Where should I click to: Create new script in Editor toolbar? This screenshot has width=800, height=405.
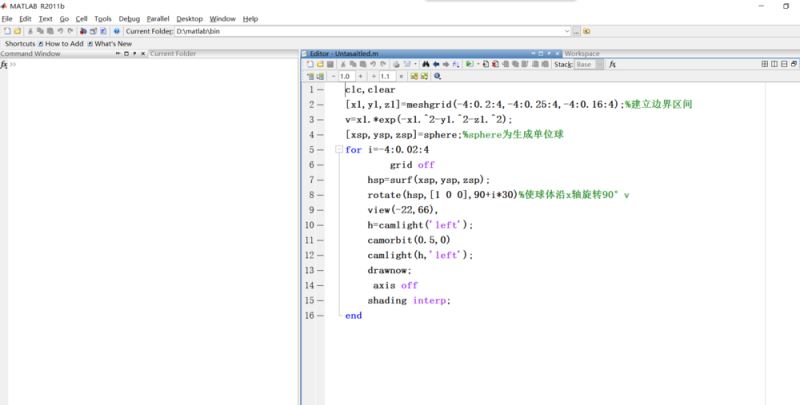coord(309,64)
